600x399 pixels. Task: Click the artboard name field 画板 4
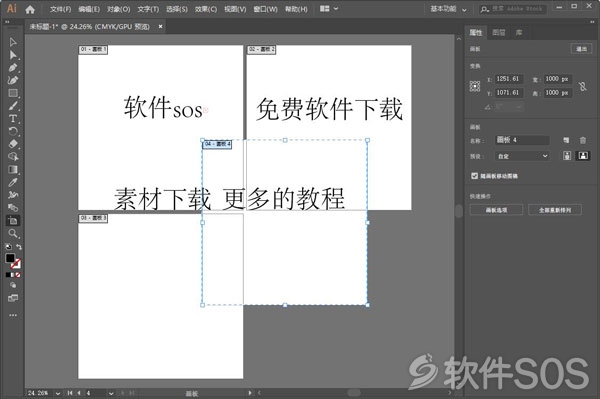pyautogui.click(x=522, y=140)
